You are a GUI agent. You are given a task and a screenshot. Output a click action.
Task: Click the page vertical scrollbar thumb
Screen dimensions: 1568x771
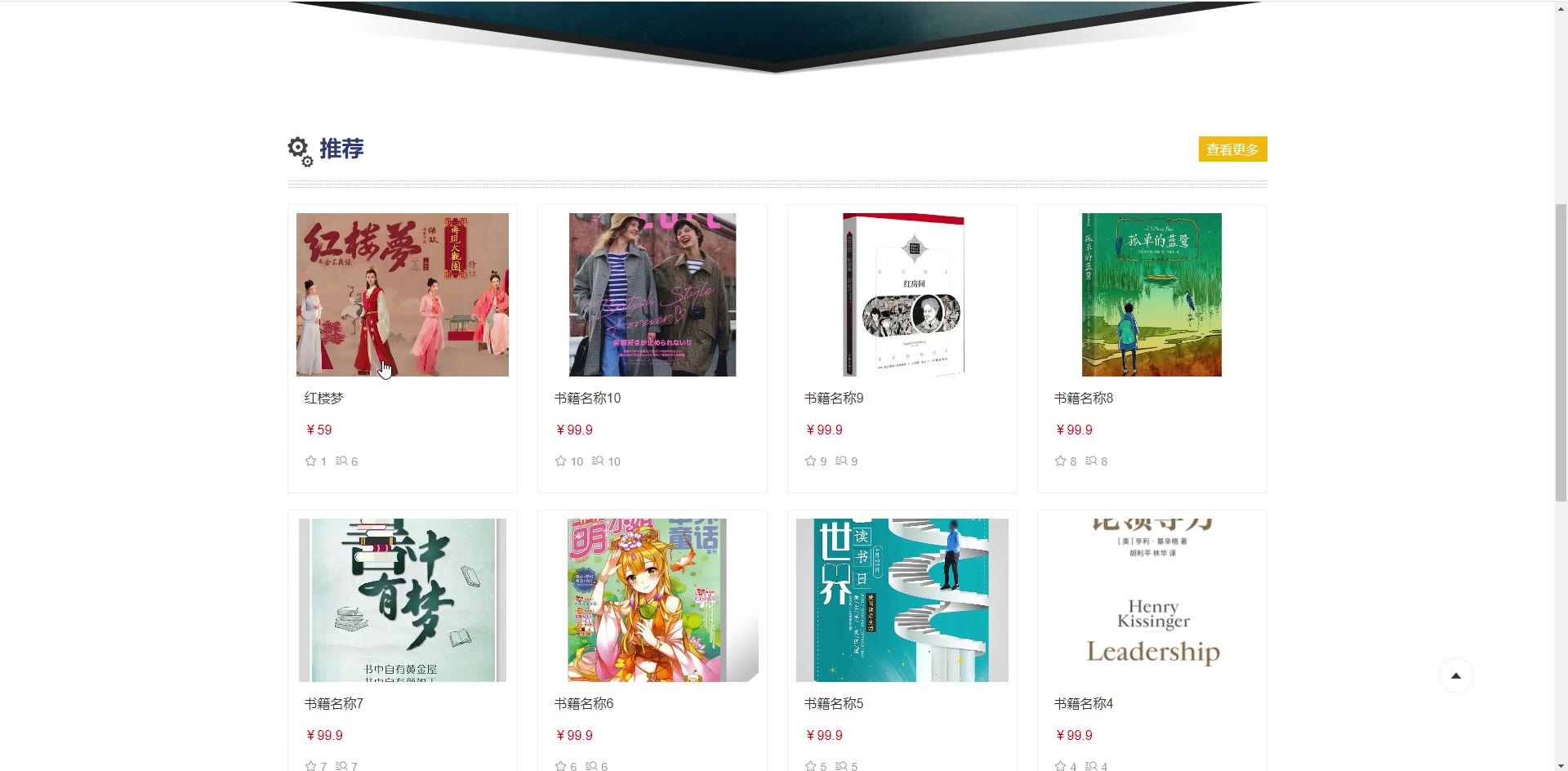(1561, 352)
